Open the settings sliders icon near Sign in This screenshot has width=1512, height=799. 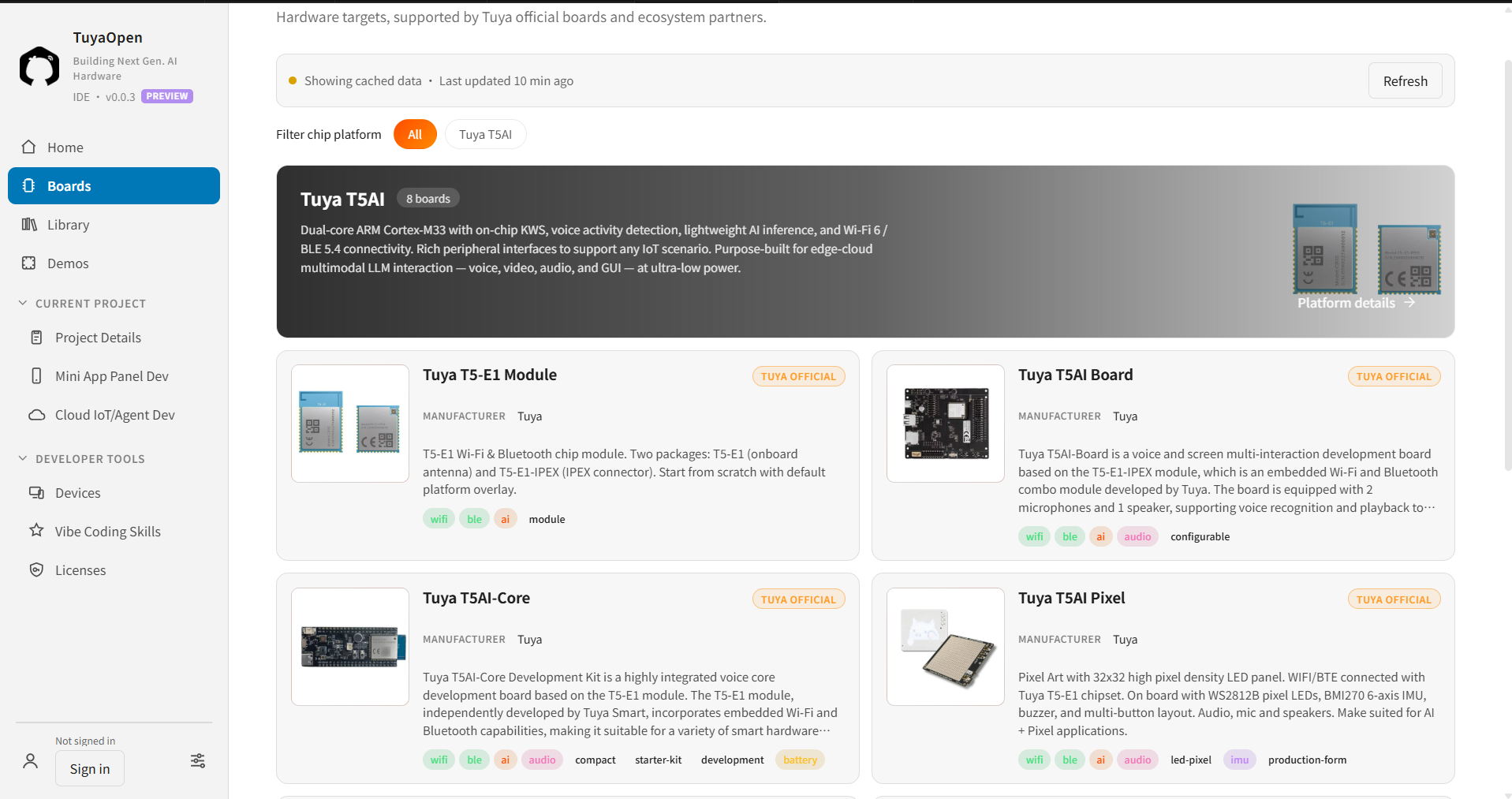coord(198,760)
